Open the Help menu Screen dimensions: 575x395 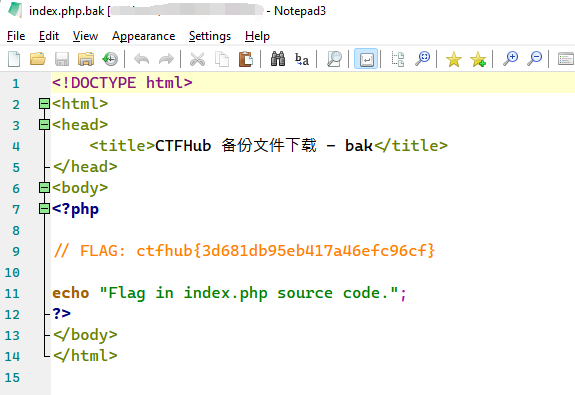tap(257, 36)
